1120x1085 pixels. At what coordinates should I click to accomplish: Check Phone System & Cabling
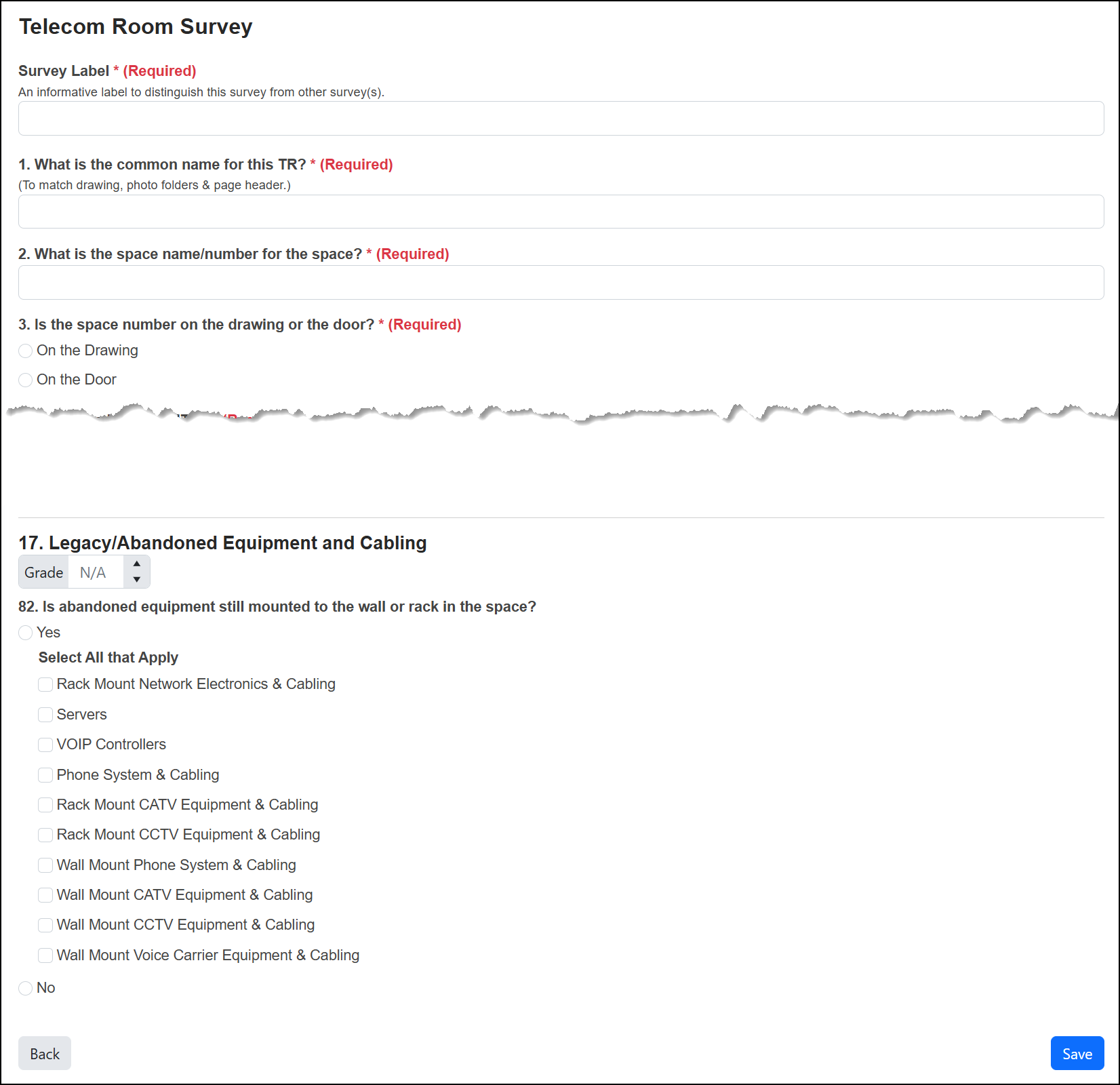(45, 775)
